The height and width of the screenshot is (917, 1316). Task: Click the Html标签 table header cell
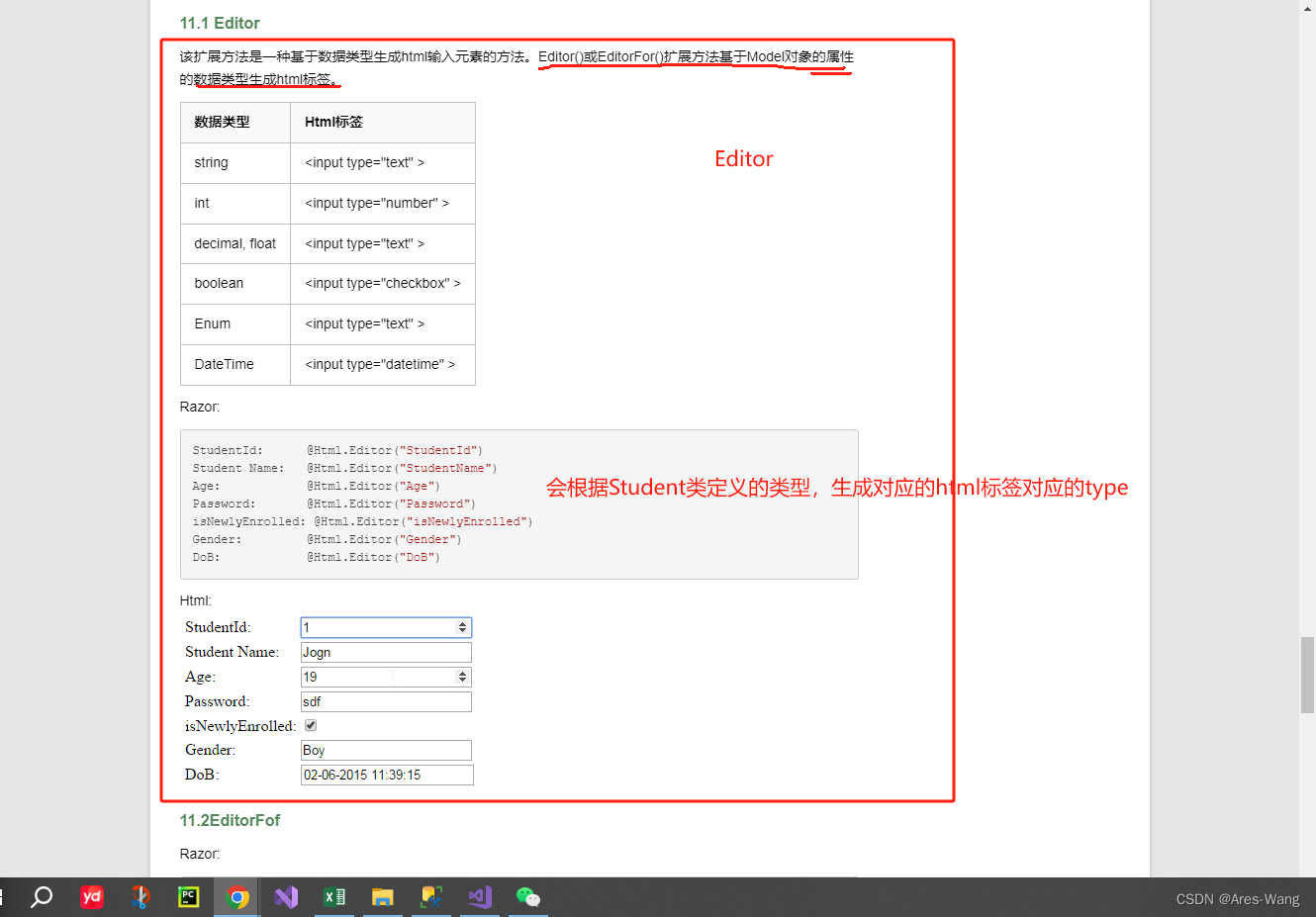pos(383,123)
